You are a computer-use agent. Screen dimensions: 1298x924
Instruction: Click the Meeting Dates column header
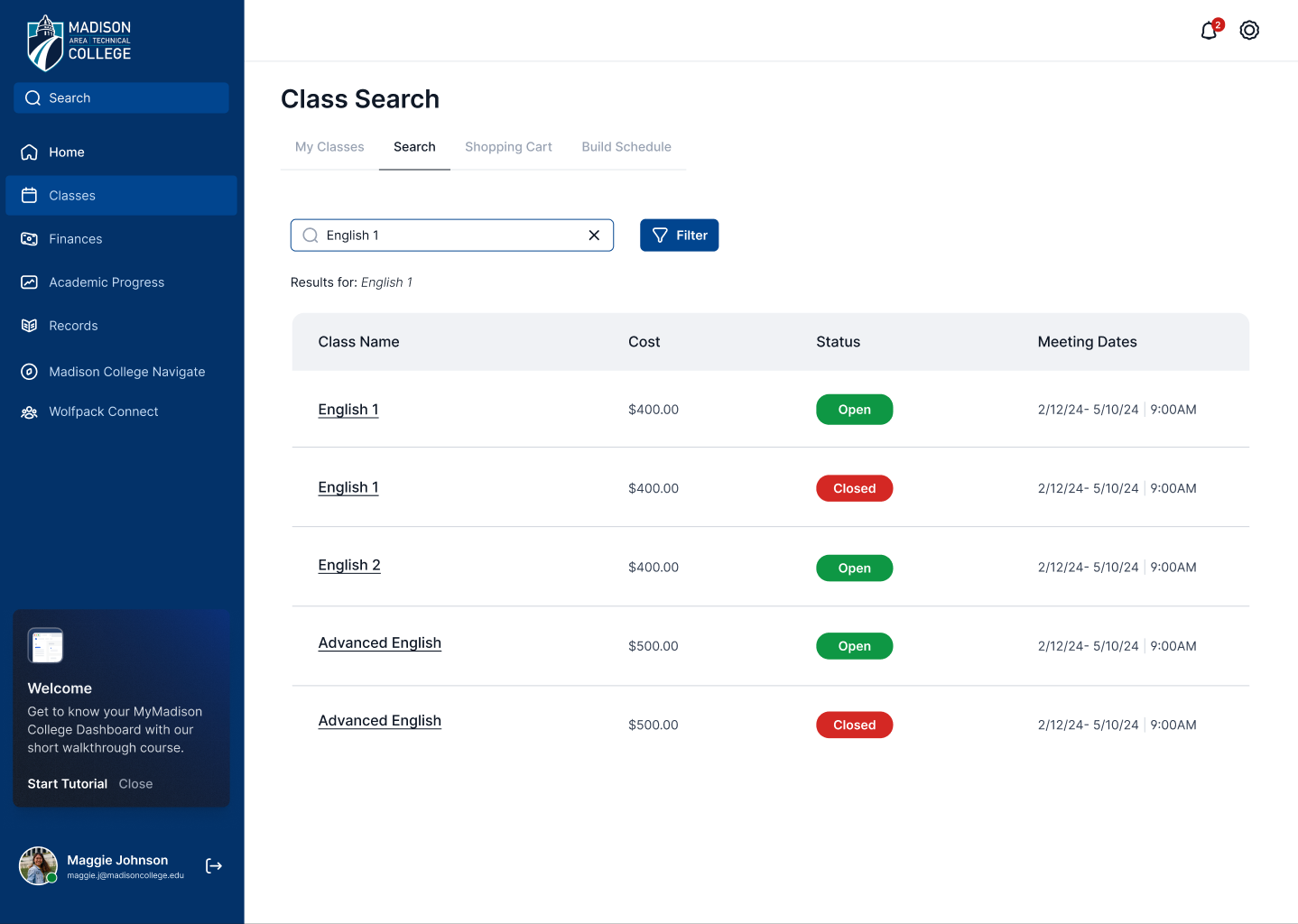click(x=1087, y=342)
